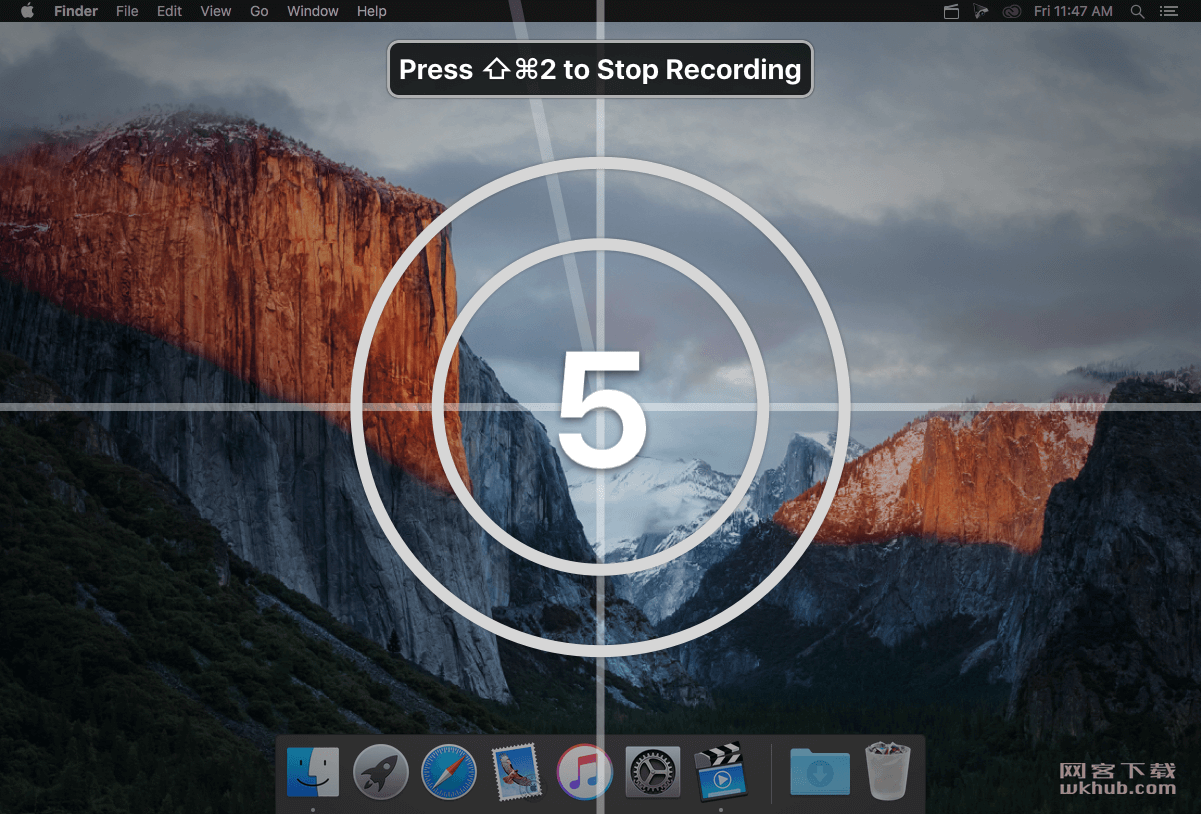1201x814 pixels.
Task: Open the Apple menu
Action: click(27, 11)
